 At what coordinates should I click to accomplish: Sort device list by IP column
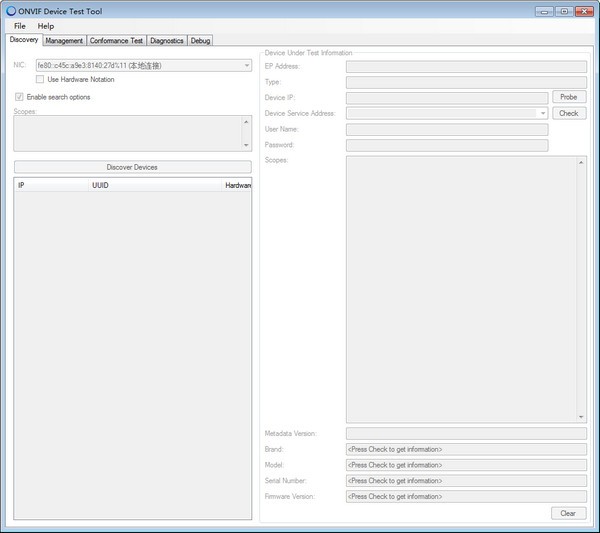click(x=51, y=185)
